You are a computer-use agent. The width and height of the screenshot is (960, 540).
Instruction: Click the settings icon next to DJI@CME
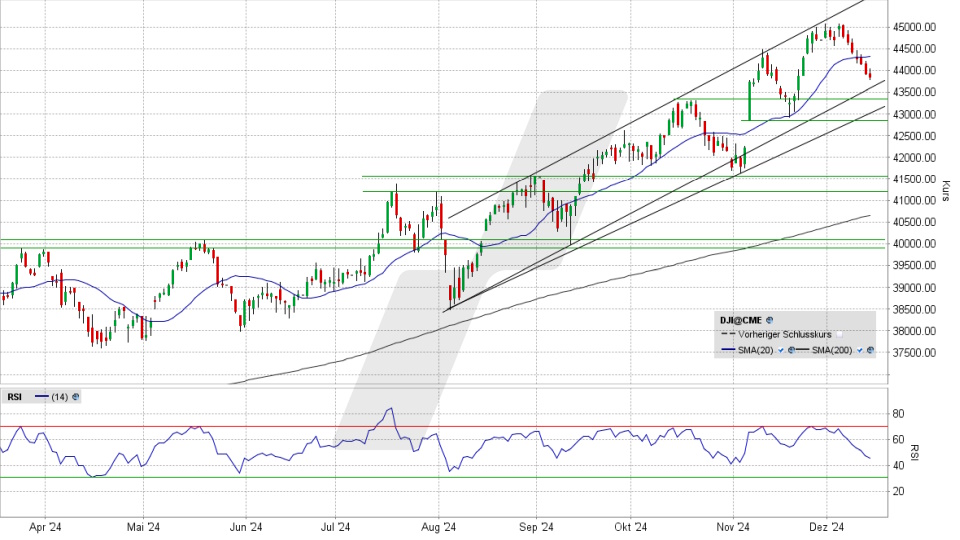[x=770, y=320]
